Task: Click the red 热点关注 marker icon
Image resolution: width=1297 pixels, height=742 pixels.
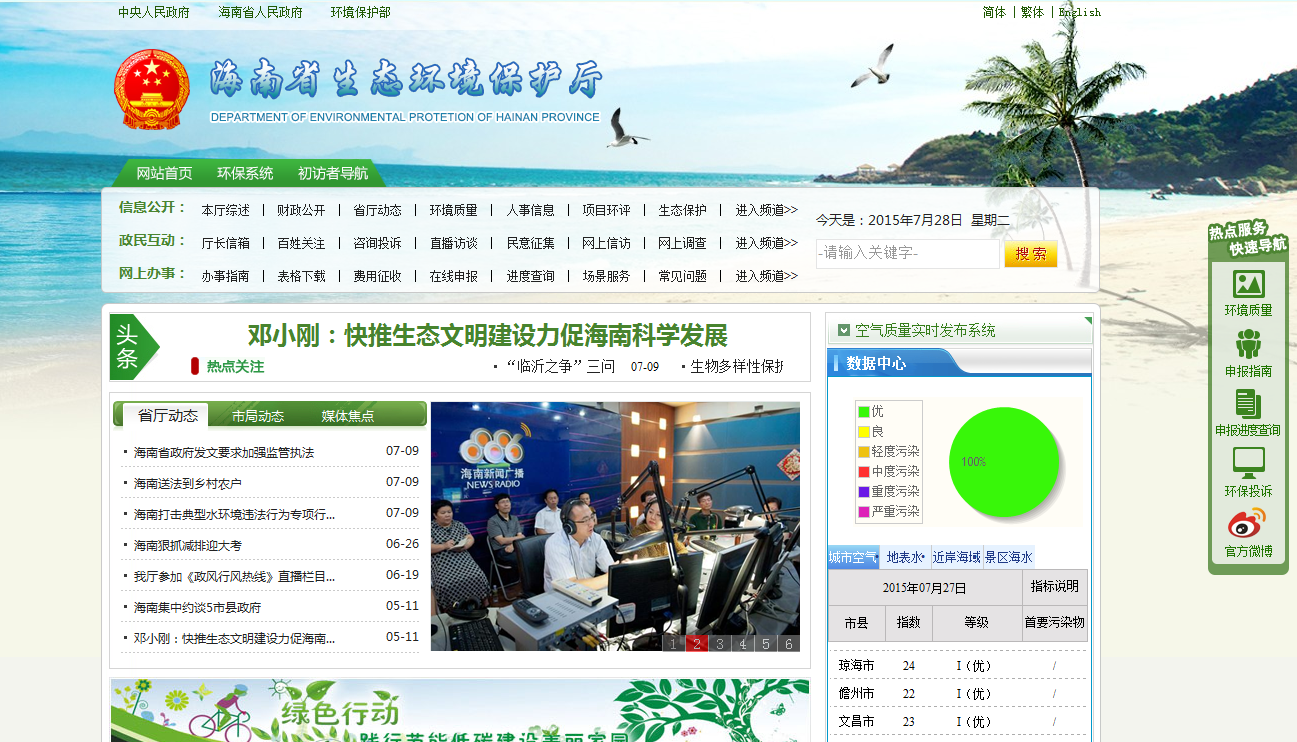Action: coord(196,366)
